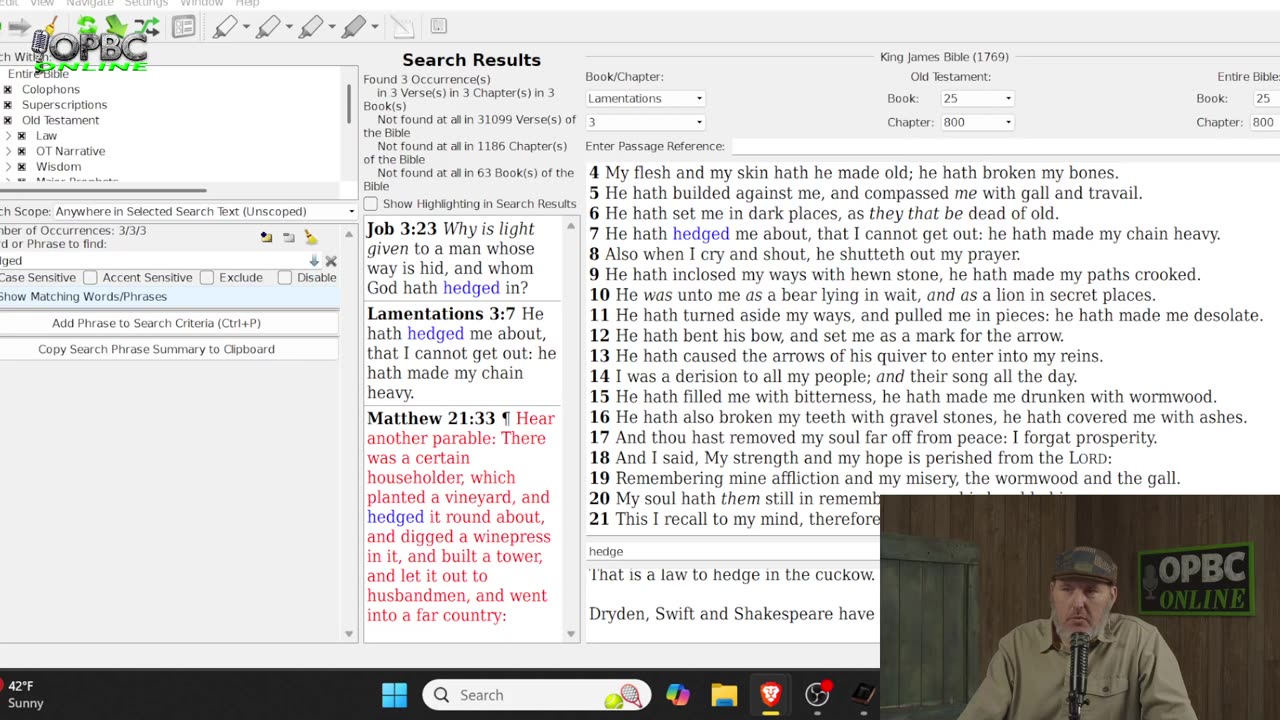
Task: Enable Show Highlighting in Search Results
Action: pyautogui.click(x=371, y=204)
